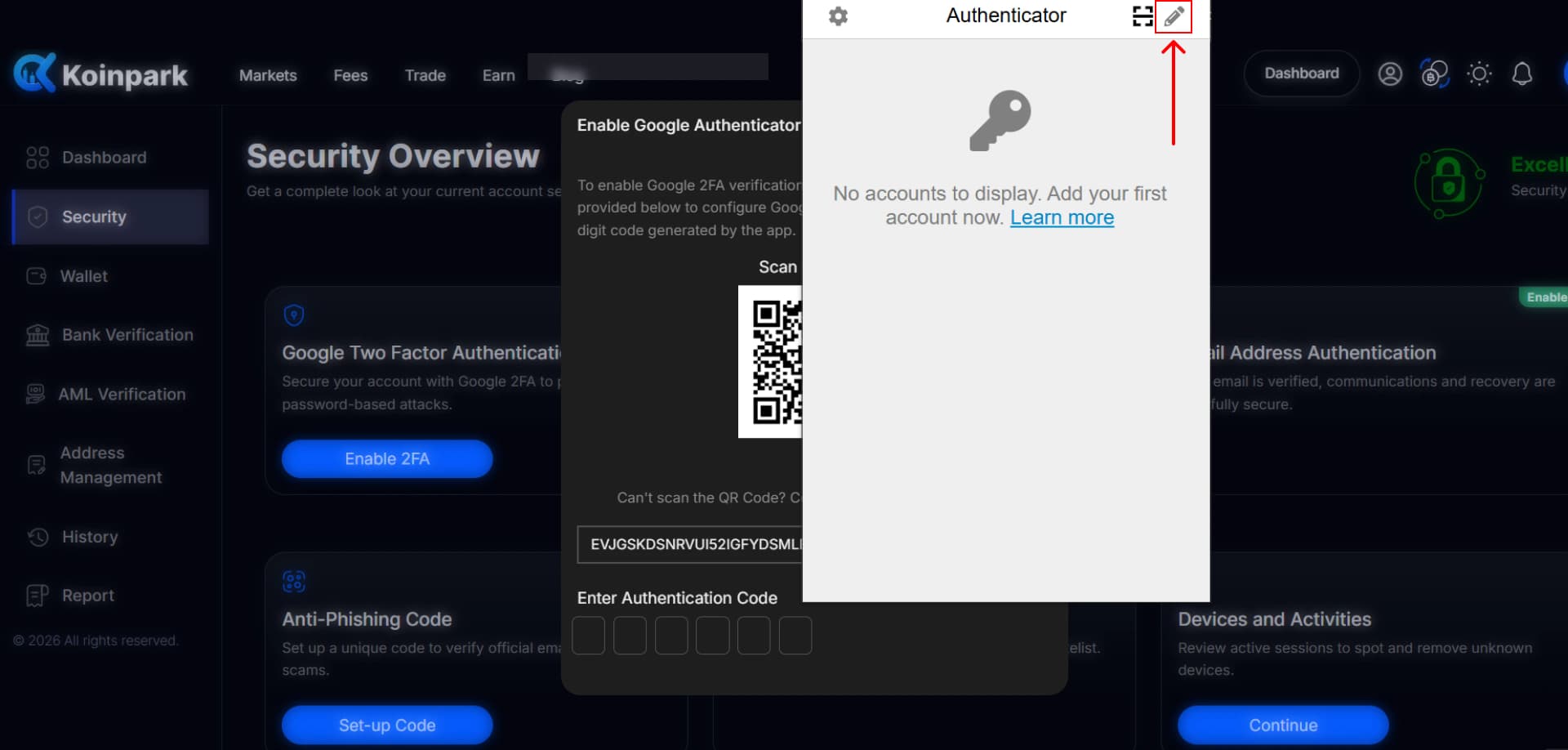Screen dimensions: 1568x750
Task: Click the secret key field starting EVJGSKDSNRVUI52
Action: click(690, 544)
